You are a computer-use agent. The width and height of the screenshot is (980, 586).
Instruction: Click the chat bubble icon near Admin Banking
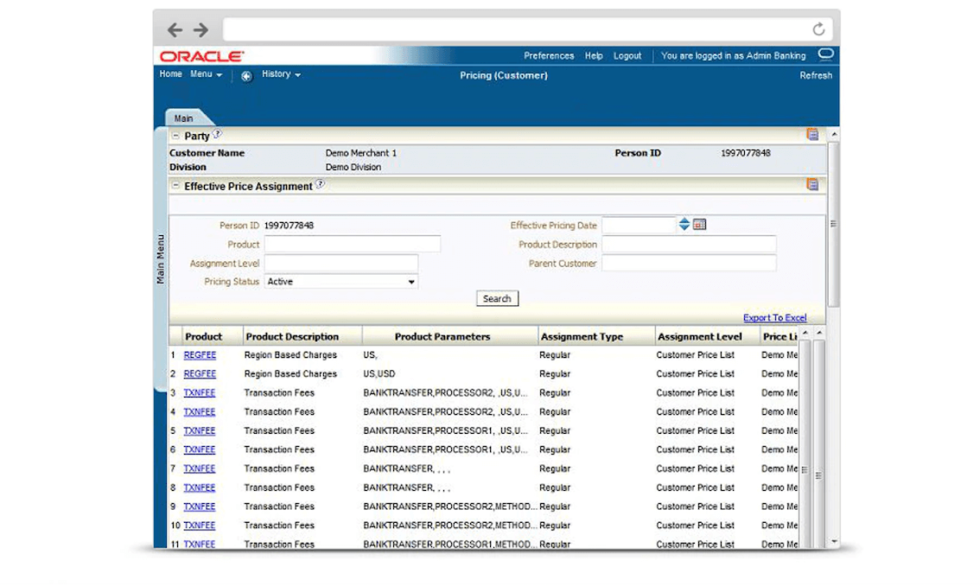point(823,55)
